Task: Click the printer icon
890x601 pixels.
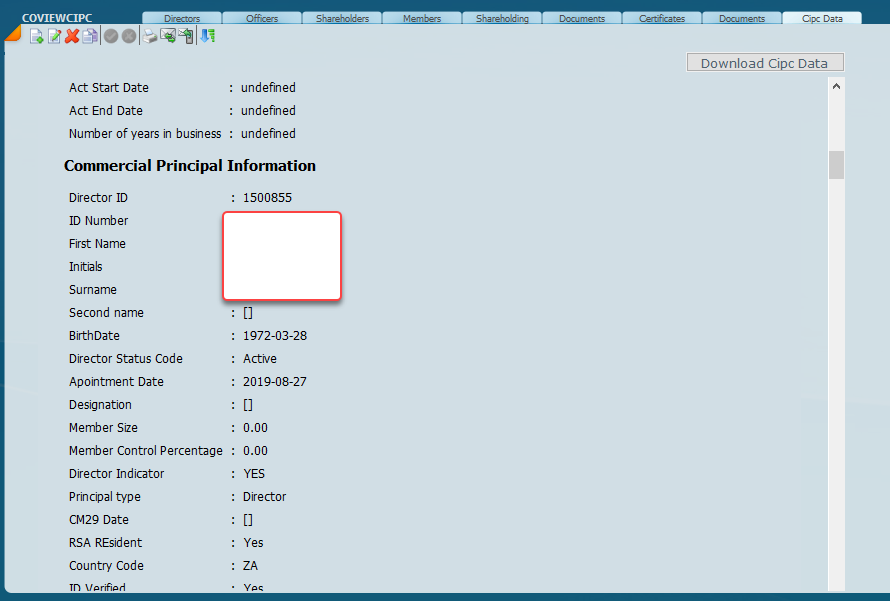Action: pyautogui.click(x=150, y=36)
